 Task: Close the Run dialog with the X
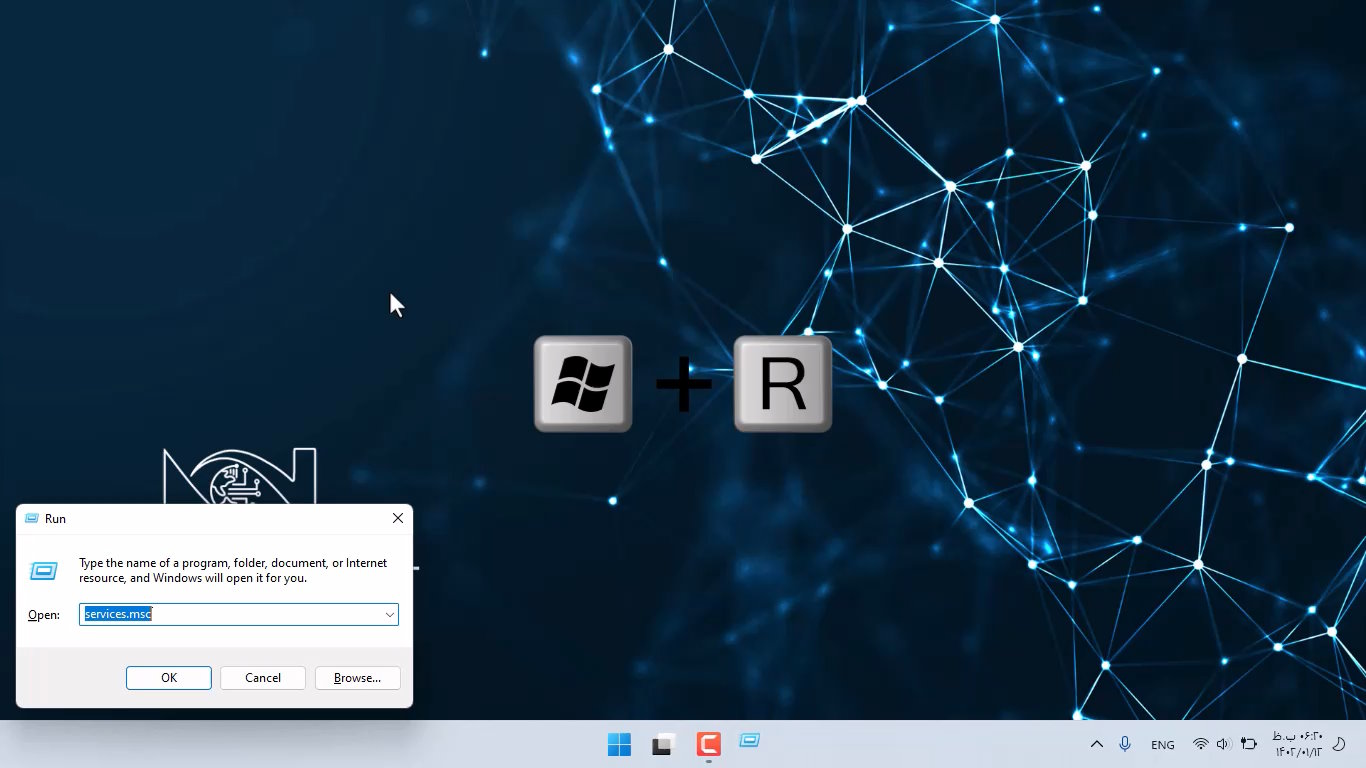[x=398, y=518]
